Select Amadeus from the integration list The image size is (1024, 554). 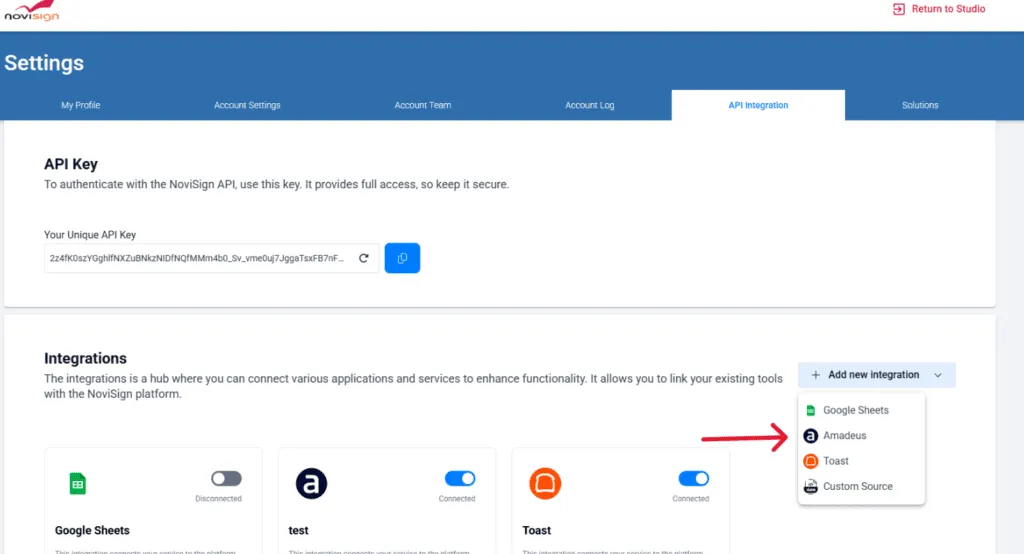[x=844, y=436]
